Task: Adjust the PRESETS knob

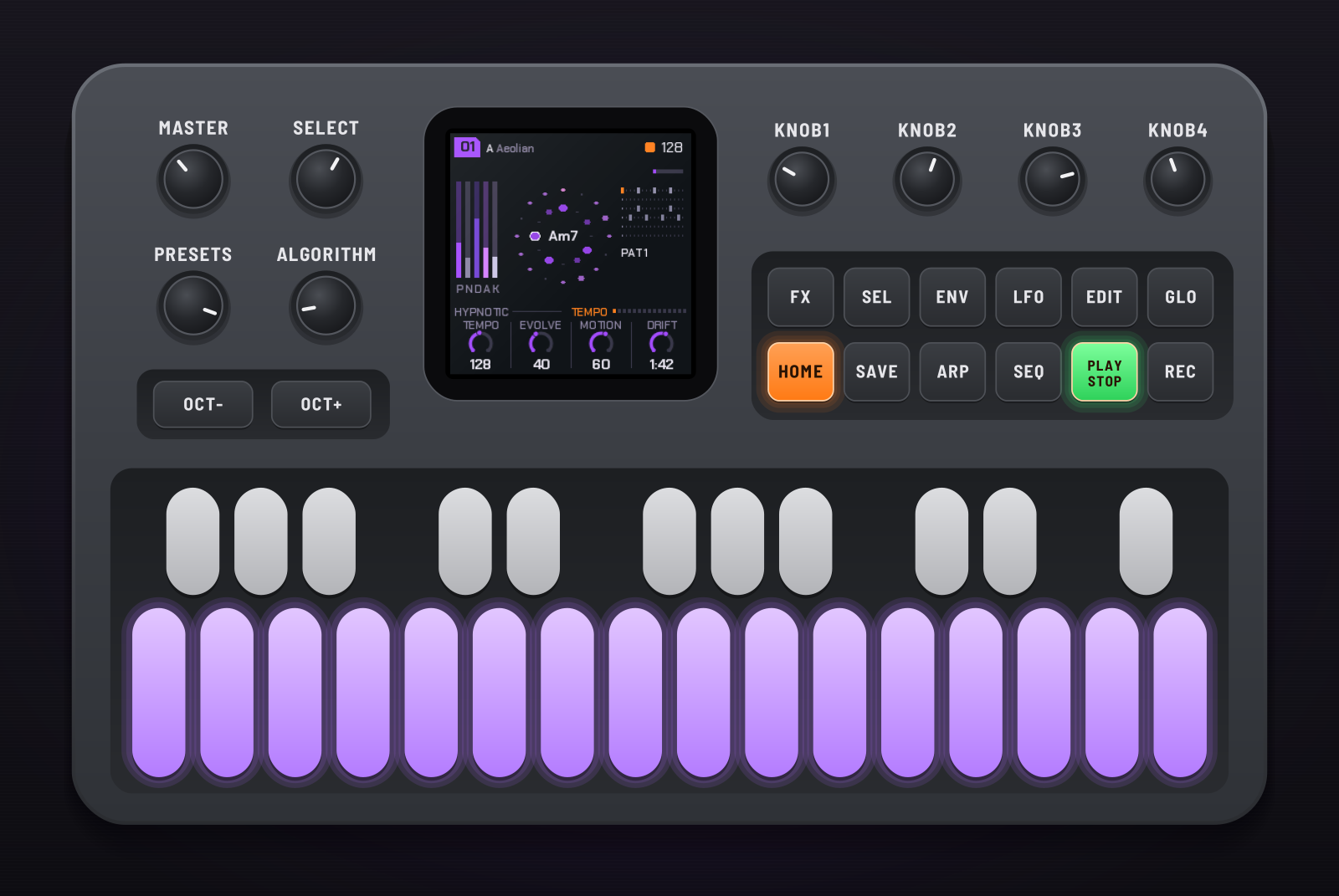Action: [x=193, y=306]
